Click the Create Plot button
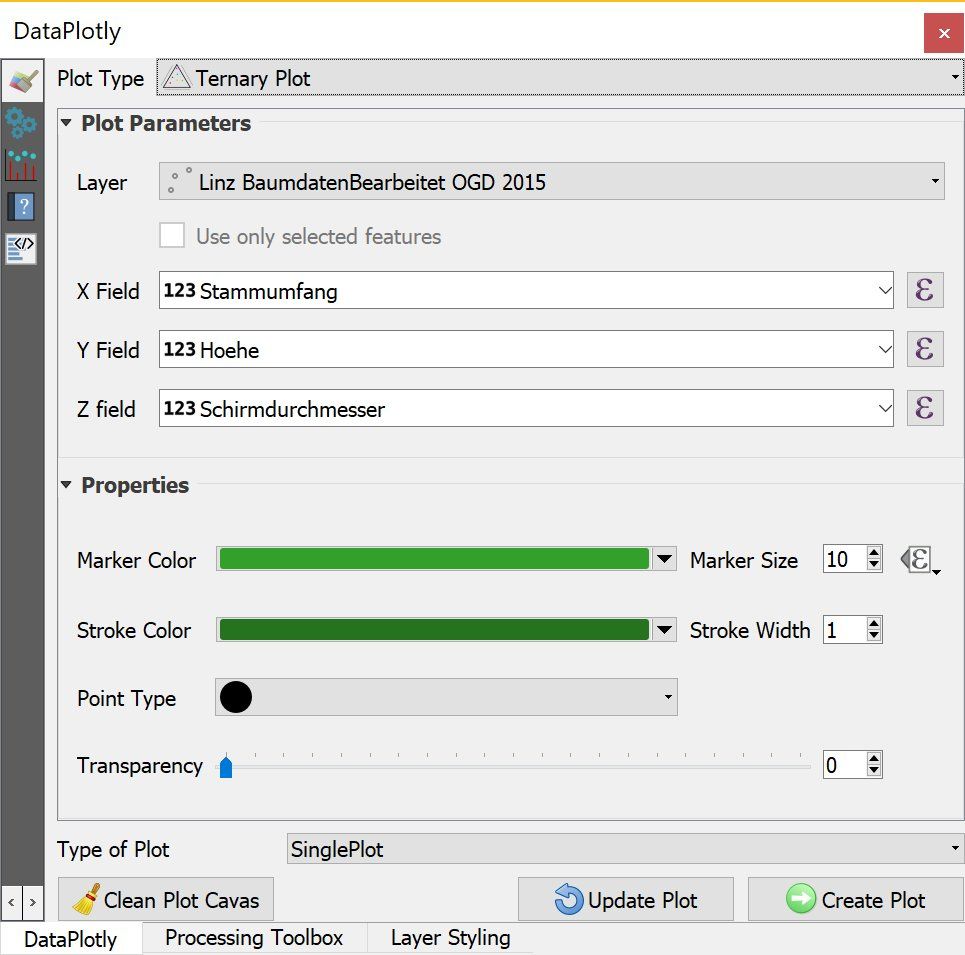 pyautogui.click(x=855, y=900)
